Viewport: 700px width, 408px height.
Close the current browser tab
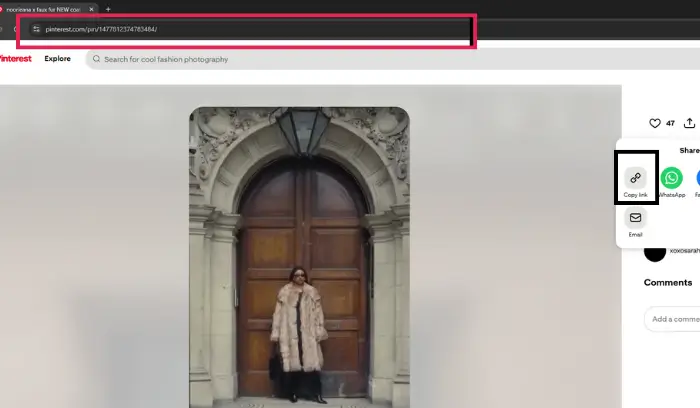[92, 9]
